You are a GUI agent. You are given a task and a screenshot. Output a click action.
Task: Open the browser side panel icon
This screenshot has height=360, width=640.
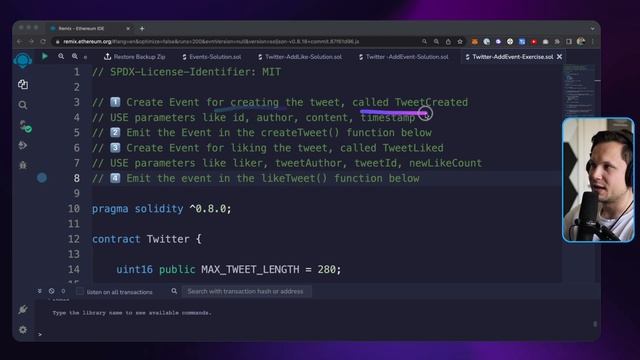click(569, 42)
